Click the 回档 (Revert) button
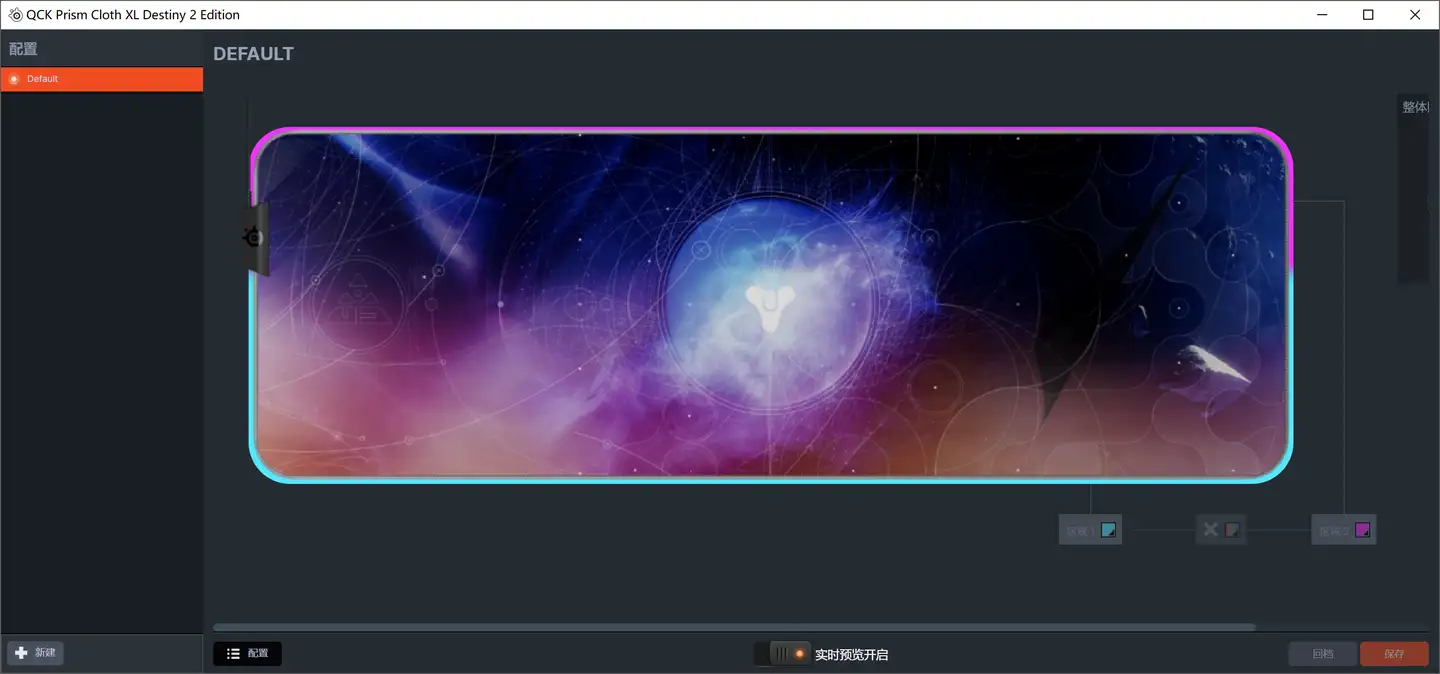Image resolution: width=1440 pixels, height=674 pixels. 1323,654
